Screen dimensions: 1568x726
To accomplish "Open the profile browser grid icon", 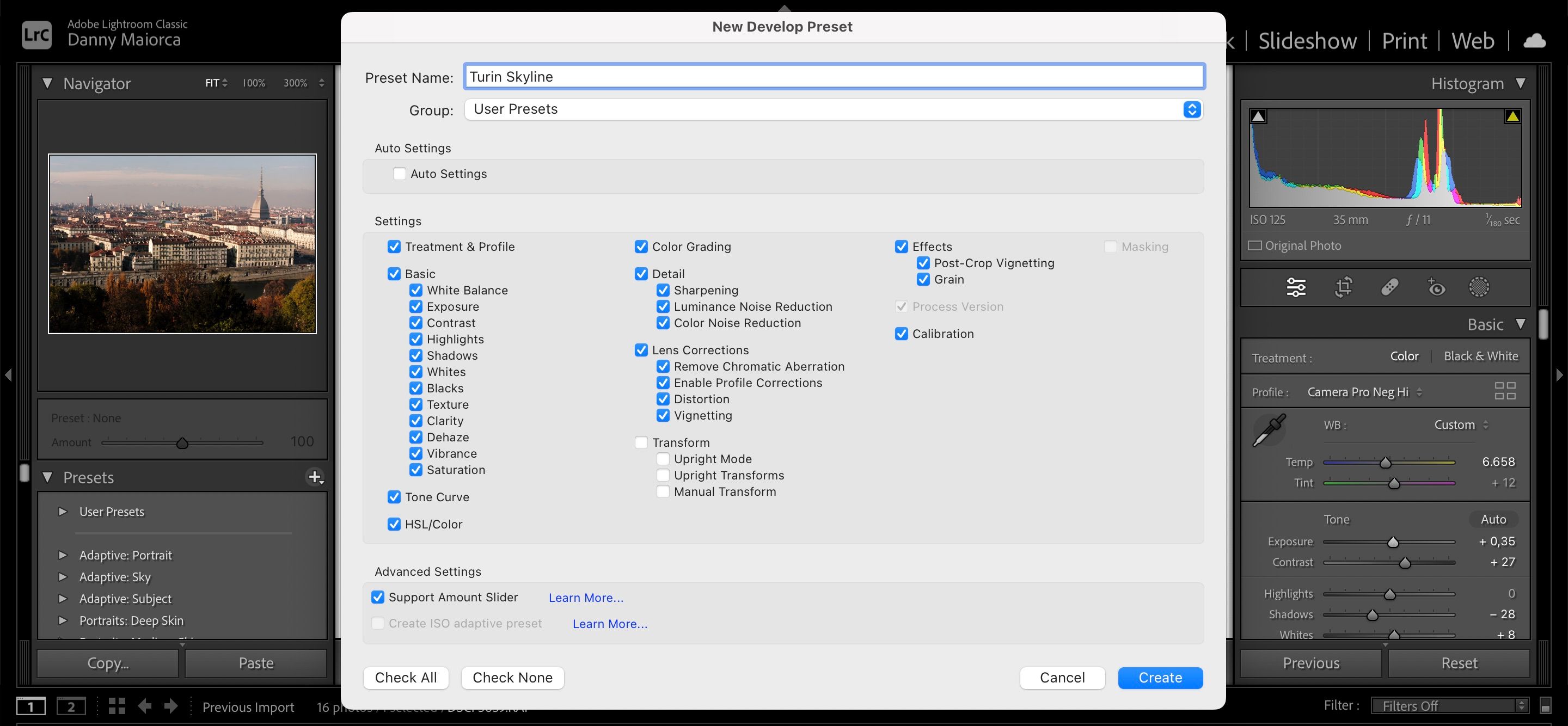I will pos(1504,391).
